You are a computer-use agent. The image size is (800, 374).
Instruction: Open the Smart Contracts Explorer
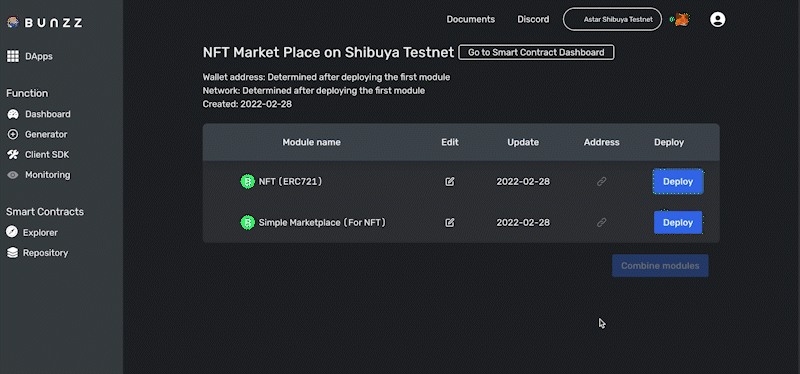32,233
